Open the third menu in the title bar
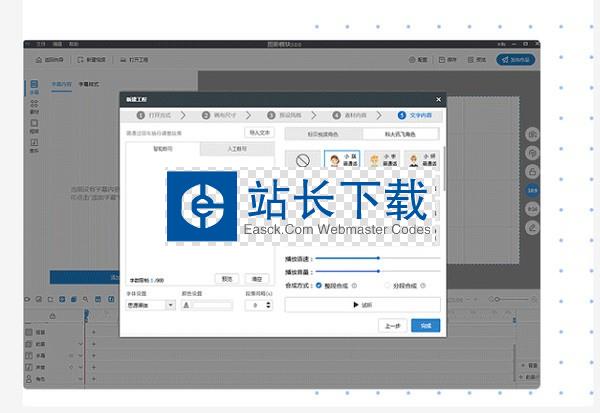The image size is (600, 413). coord(74,44)
